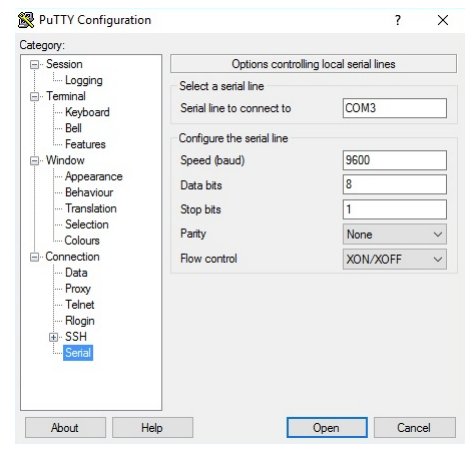Close the PuTTY Configuration dialog

tap(443, 20)
